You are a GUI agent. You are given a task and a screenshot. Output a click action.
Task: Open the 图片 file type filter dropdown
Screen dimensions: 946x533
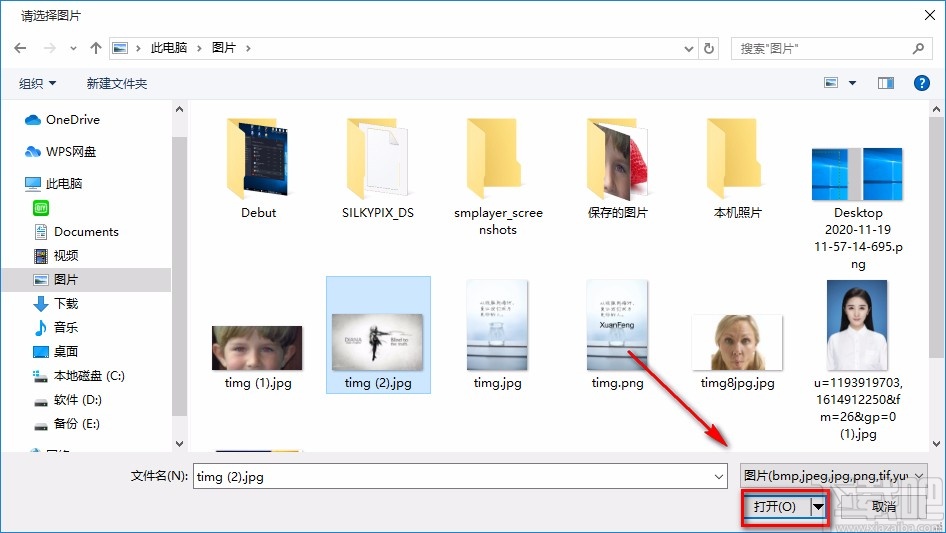click(x=833, y=476)
